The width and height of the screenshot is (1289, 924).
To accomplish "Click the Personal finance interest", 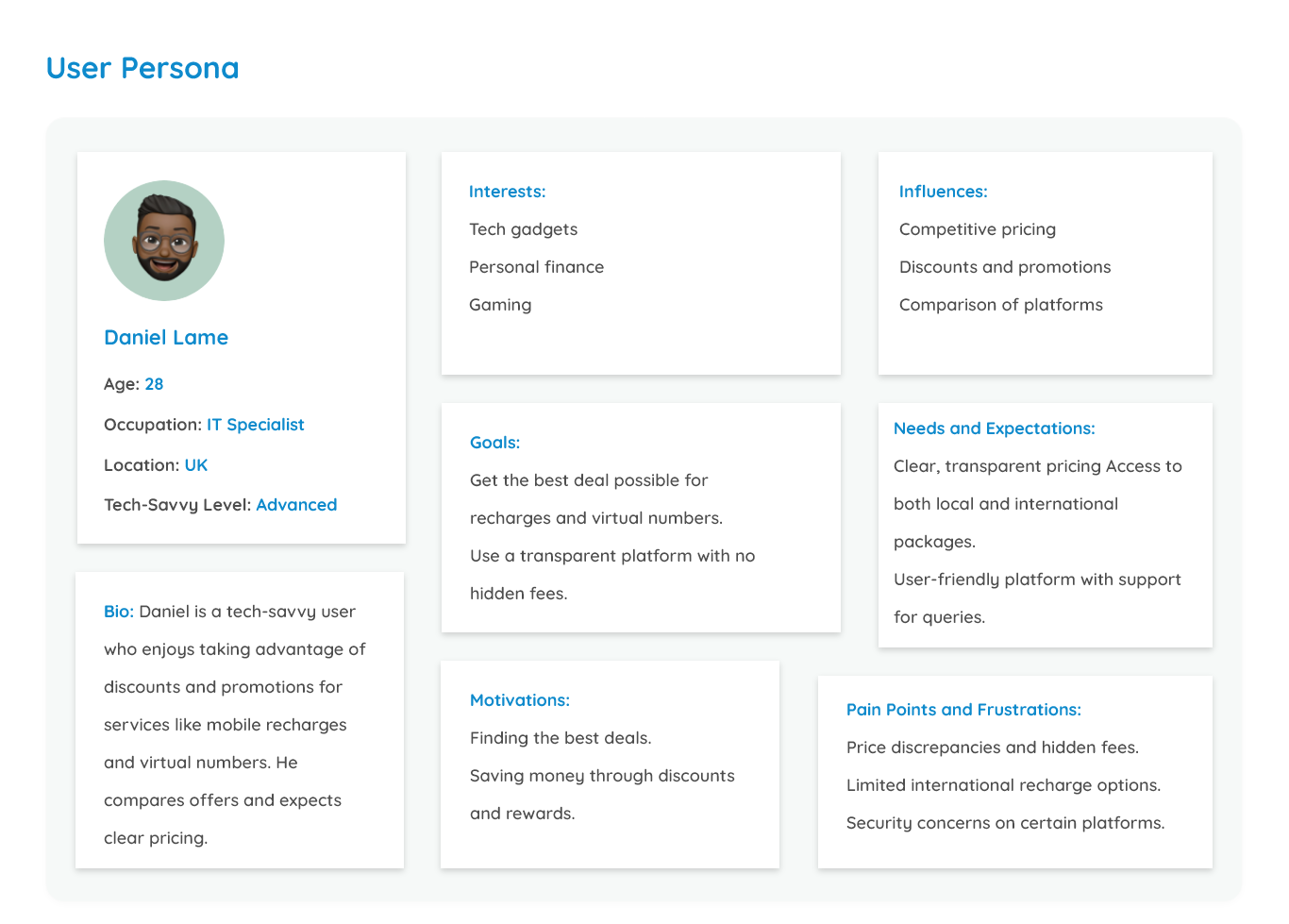I will [537, 267].
